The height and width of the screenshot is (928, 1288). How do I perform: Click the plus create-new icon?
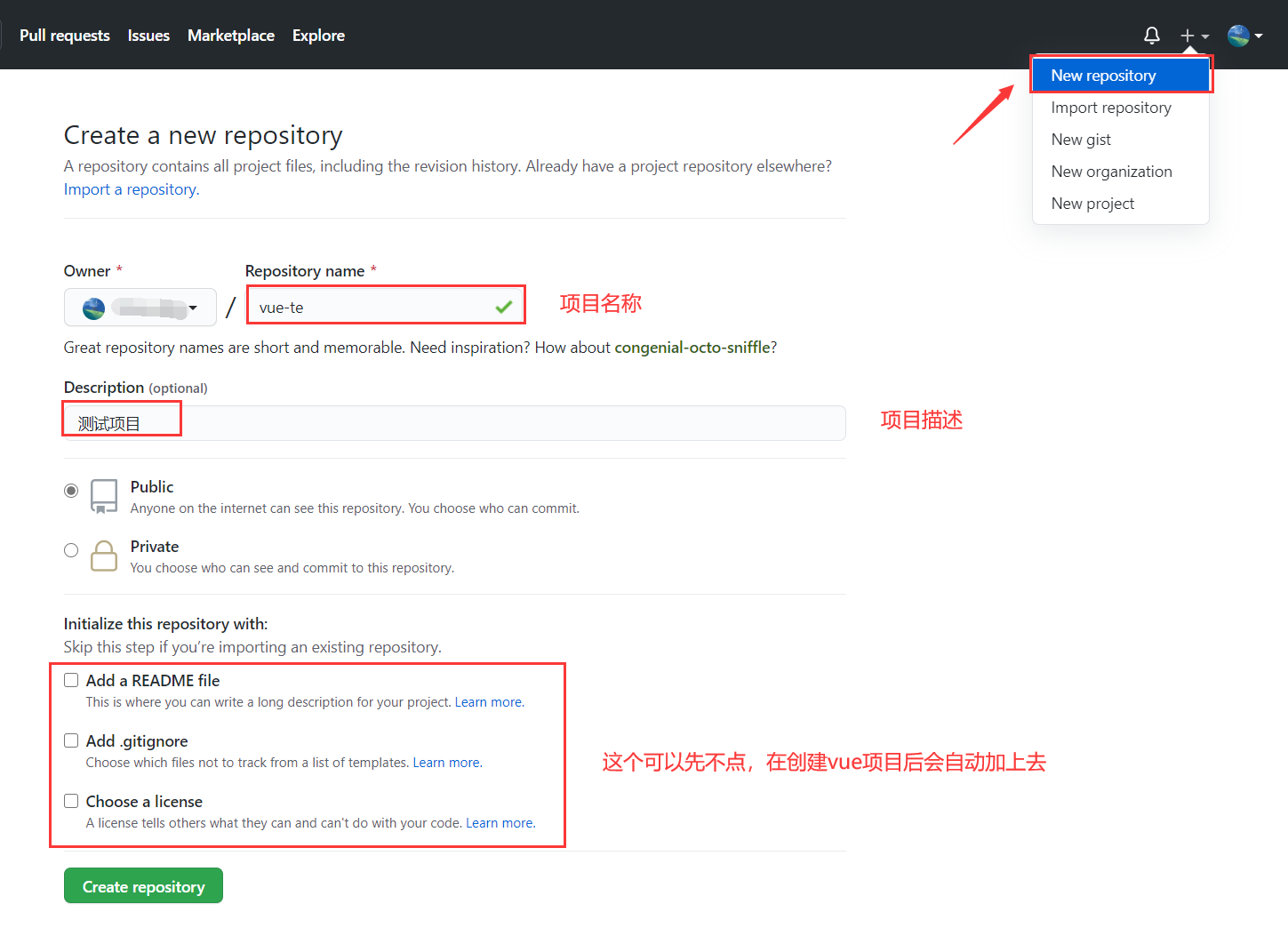pyautogui.click(x=1188, y=36)
